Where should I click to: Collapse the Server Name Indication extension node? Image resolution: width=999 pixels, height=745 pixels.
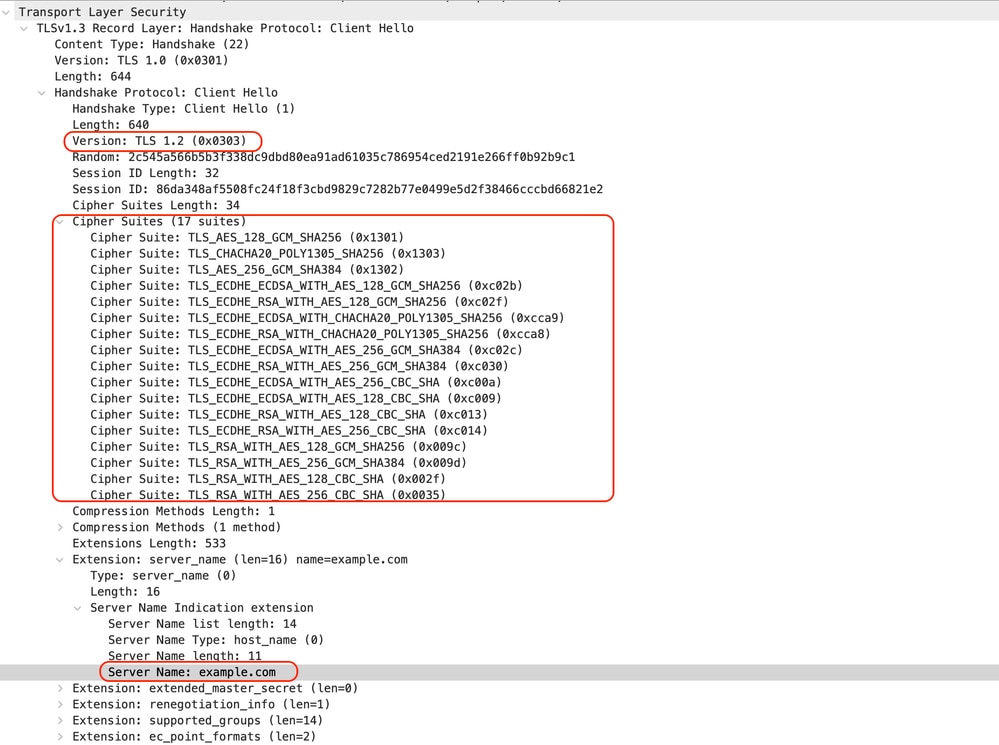(x=78, y=608)
